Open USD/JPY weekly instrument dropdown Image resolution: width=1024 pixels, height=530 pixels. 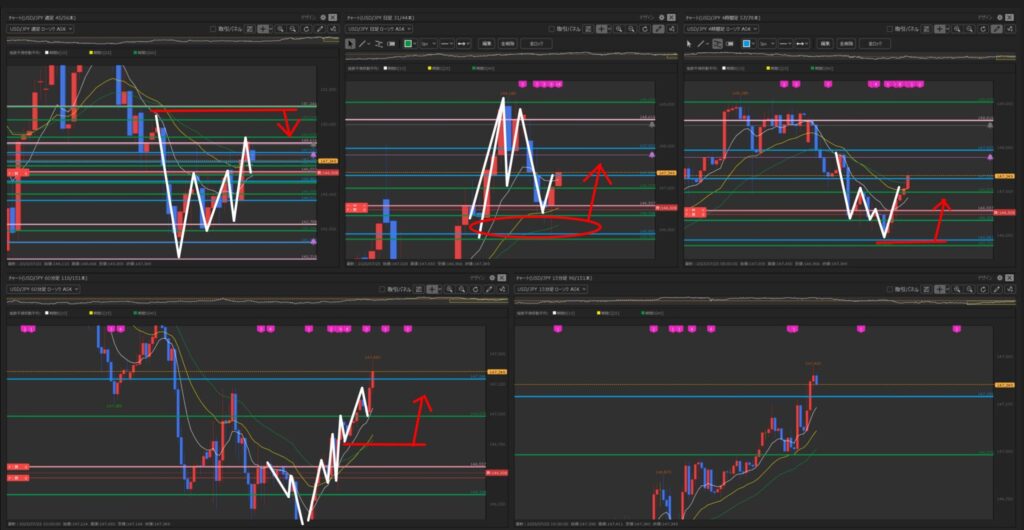point(40,29)
